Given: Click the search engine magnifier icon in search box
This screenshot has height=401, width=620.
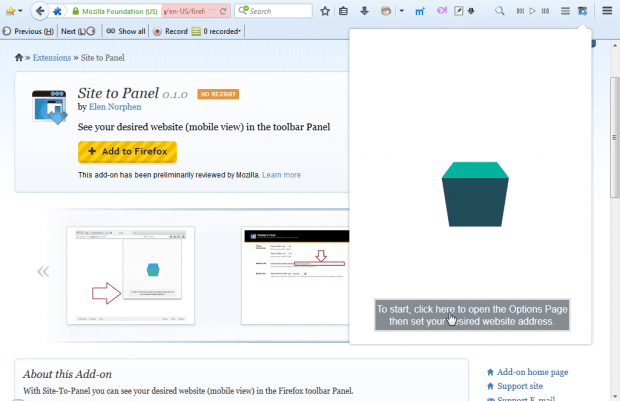Looking at the screenshot, I should [243, 10].
